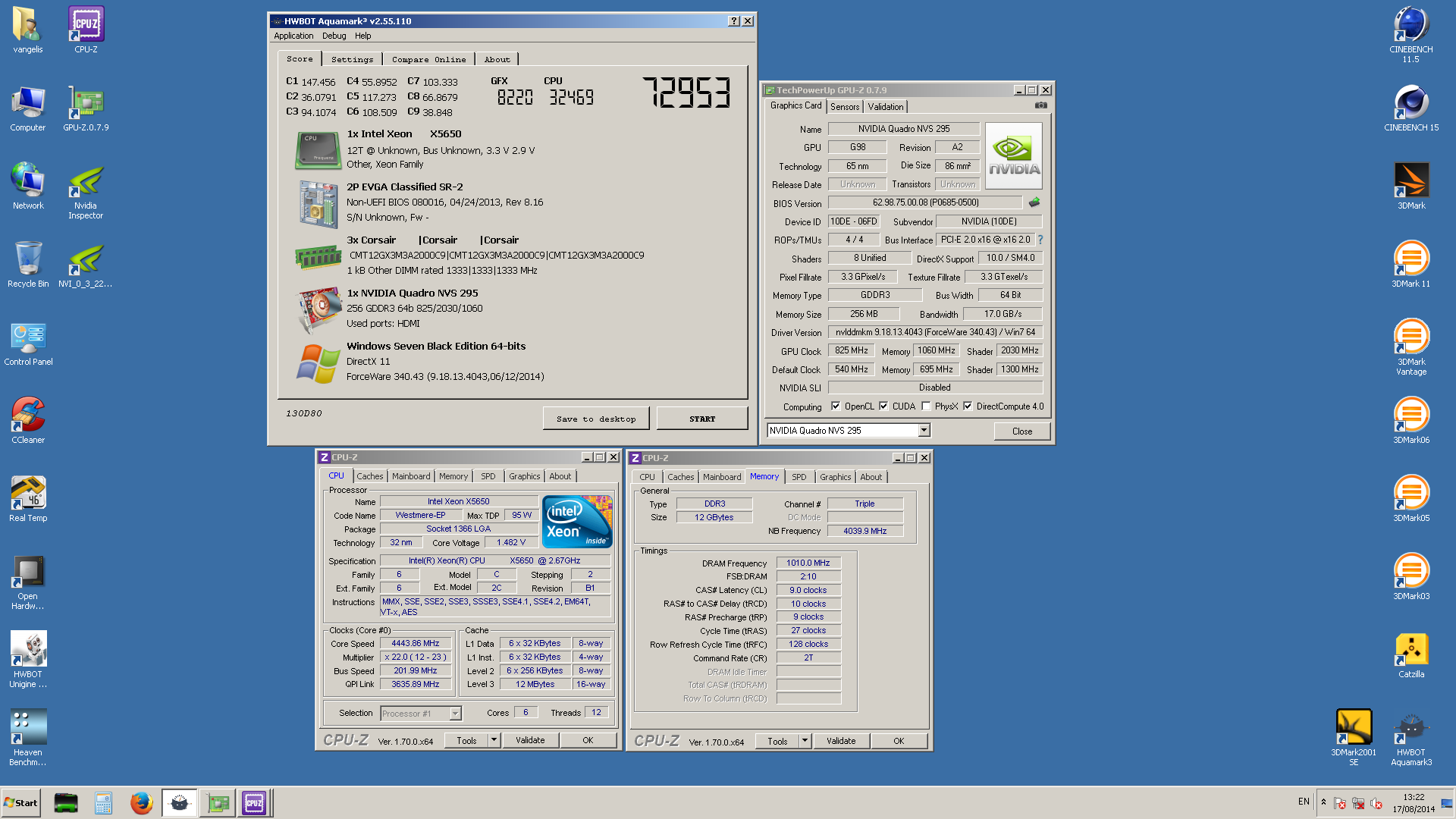This screenshot has height=819, width=1456.
Task: Click the Core Speed value 4443.86 MHz
Action: tap(415, 643)
